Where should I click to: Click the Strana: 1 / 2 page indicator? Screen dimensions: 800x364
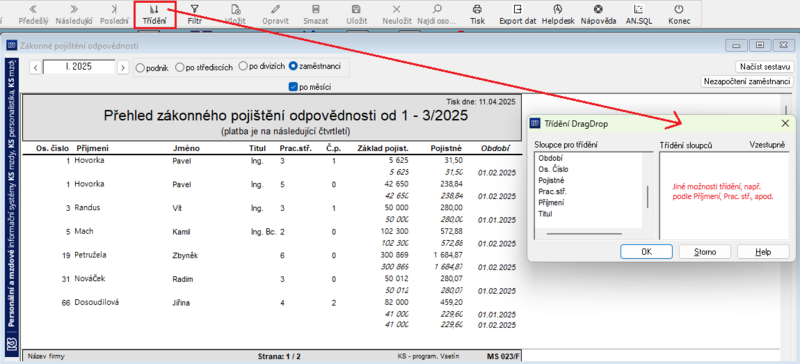pos(278,355)
